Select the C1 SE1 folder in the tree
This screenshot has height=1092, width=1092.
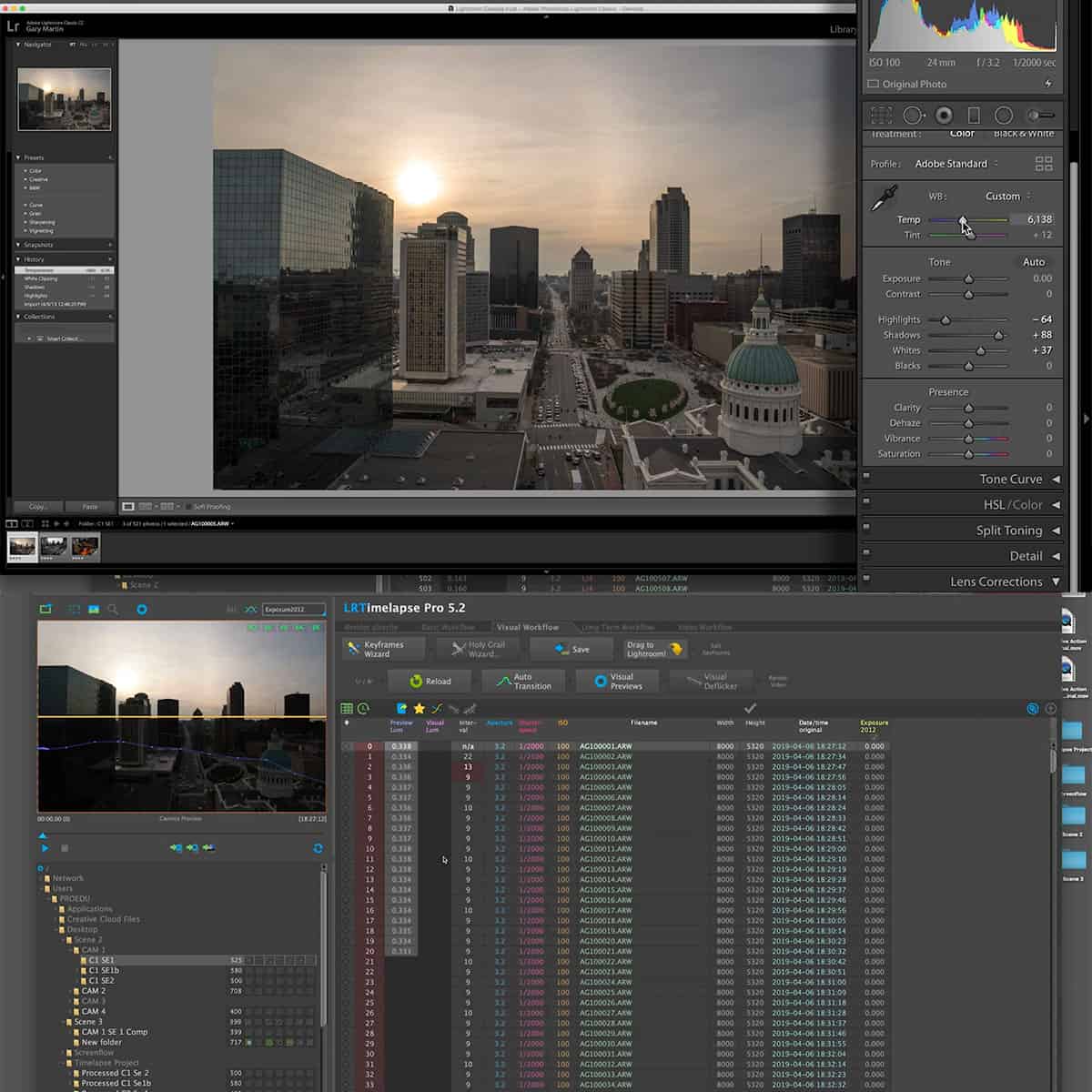coord(100,960)
